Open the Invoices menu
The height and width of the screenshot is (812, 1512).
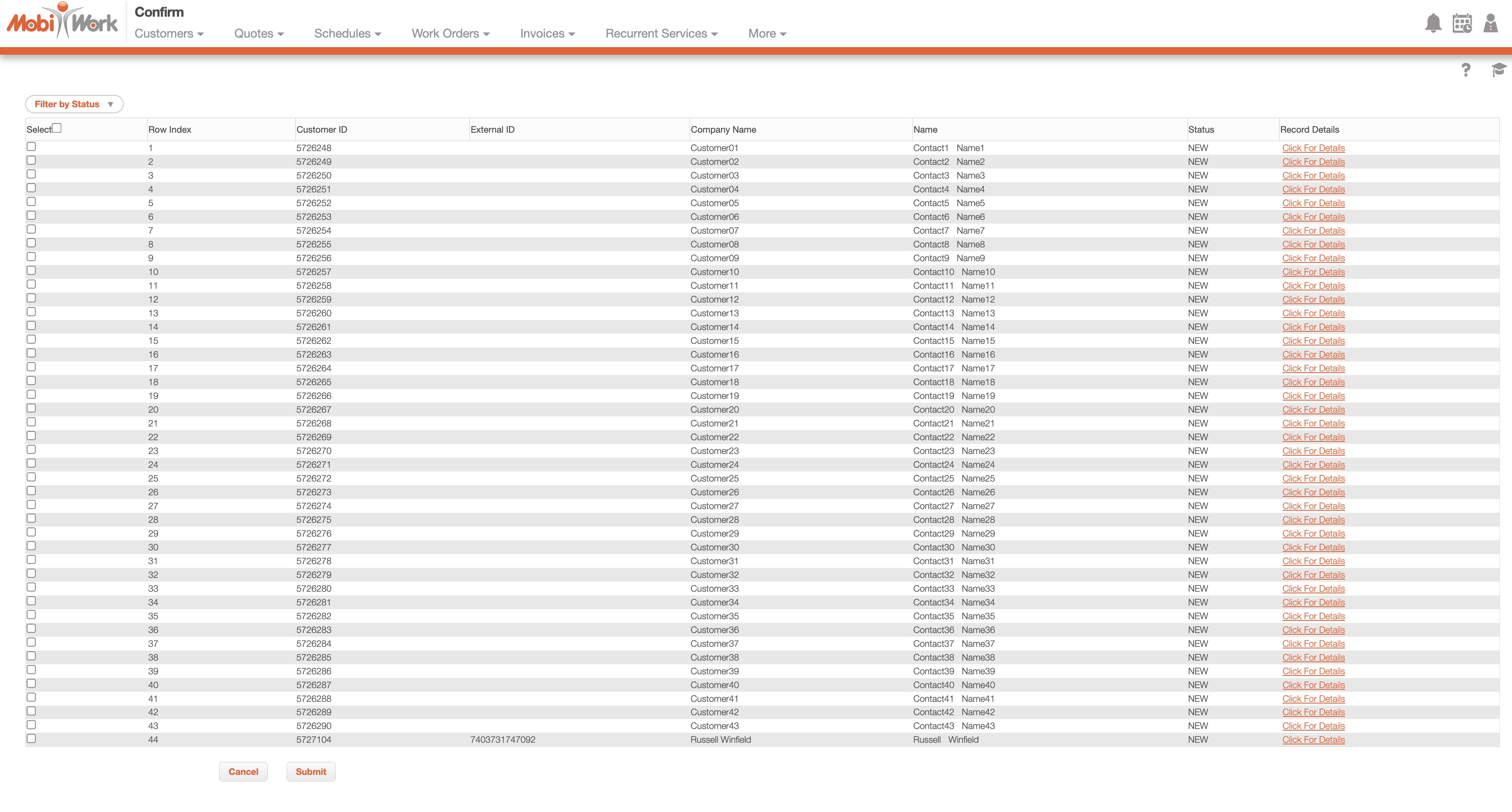pyautogui.click(x=547, y=33)
